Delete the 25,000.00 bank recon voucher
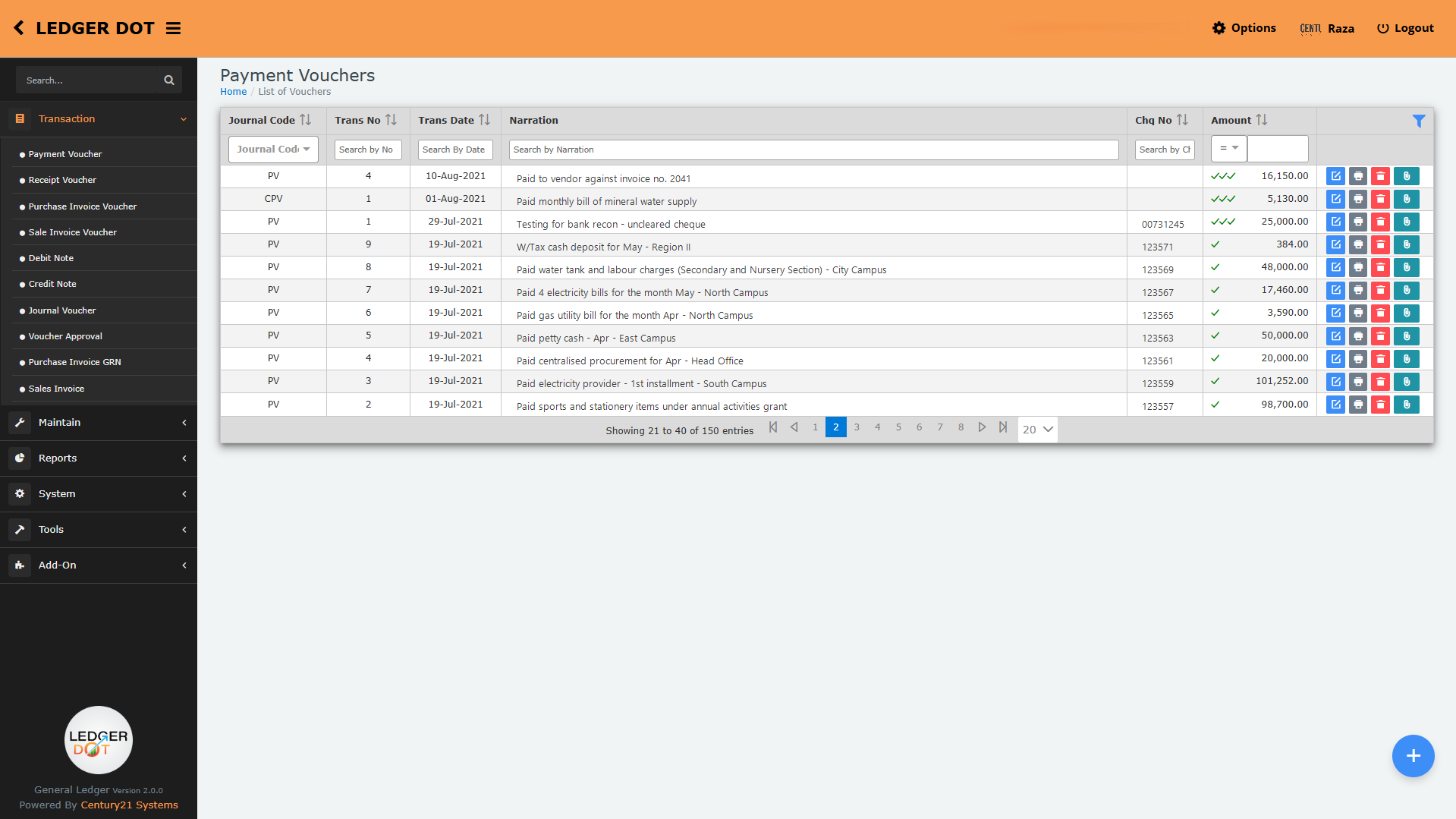The image size is (1456, 819). click(1380, 222)
